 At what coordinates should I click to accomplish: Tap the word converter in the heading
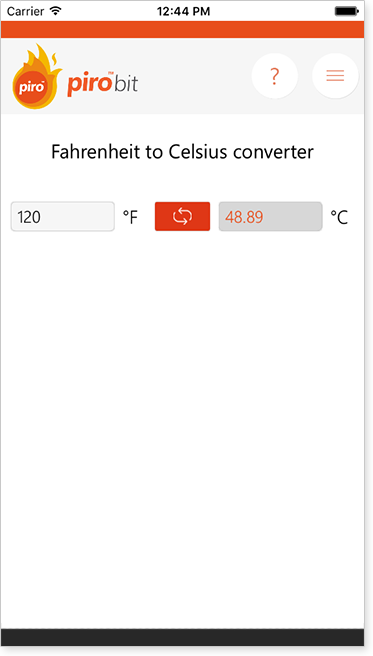(x=273, y=152)
